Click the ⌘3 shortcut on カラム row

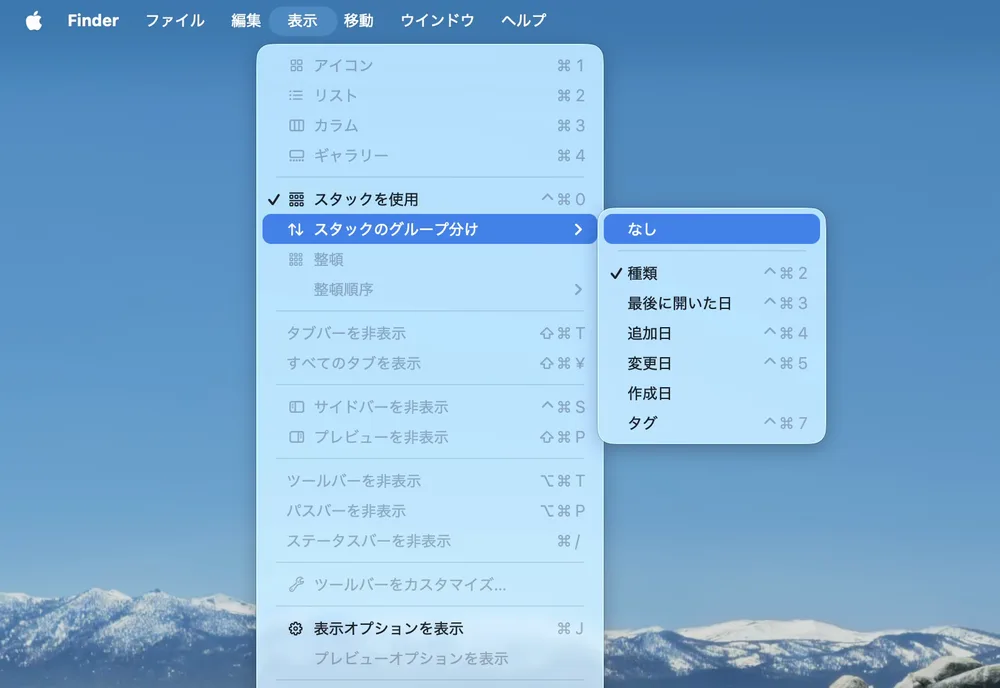571,126
